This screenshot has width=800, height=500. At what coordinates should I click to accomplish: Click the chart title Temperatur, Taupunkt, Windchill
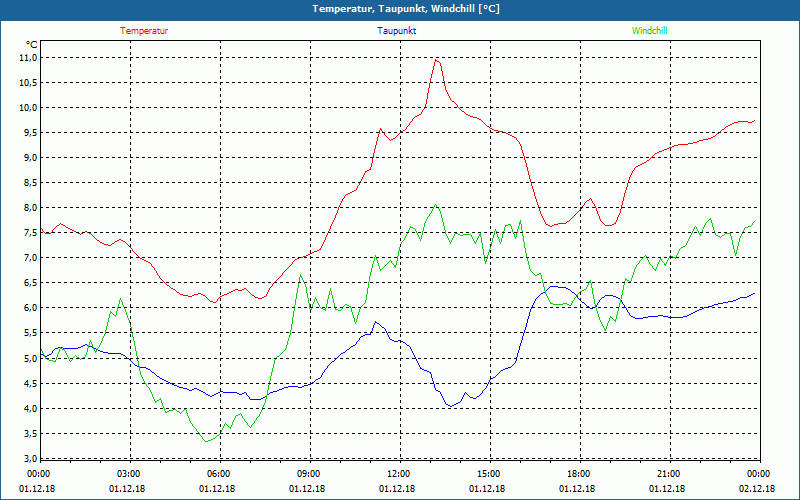click(406, 9)
